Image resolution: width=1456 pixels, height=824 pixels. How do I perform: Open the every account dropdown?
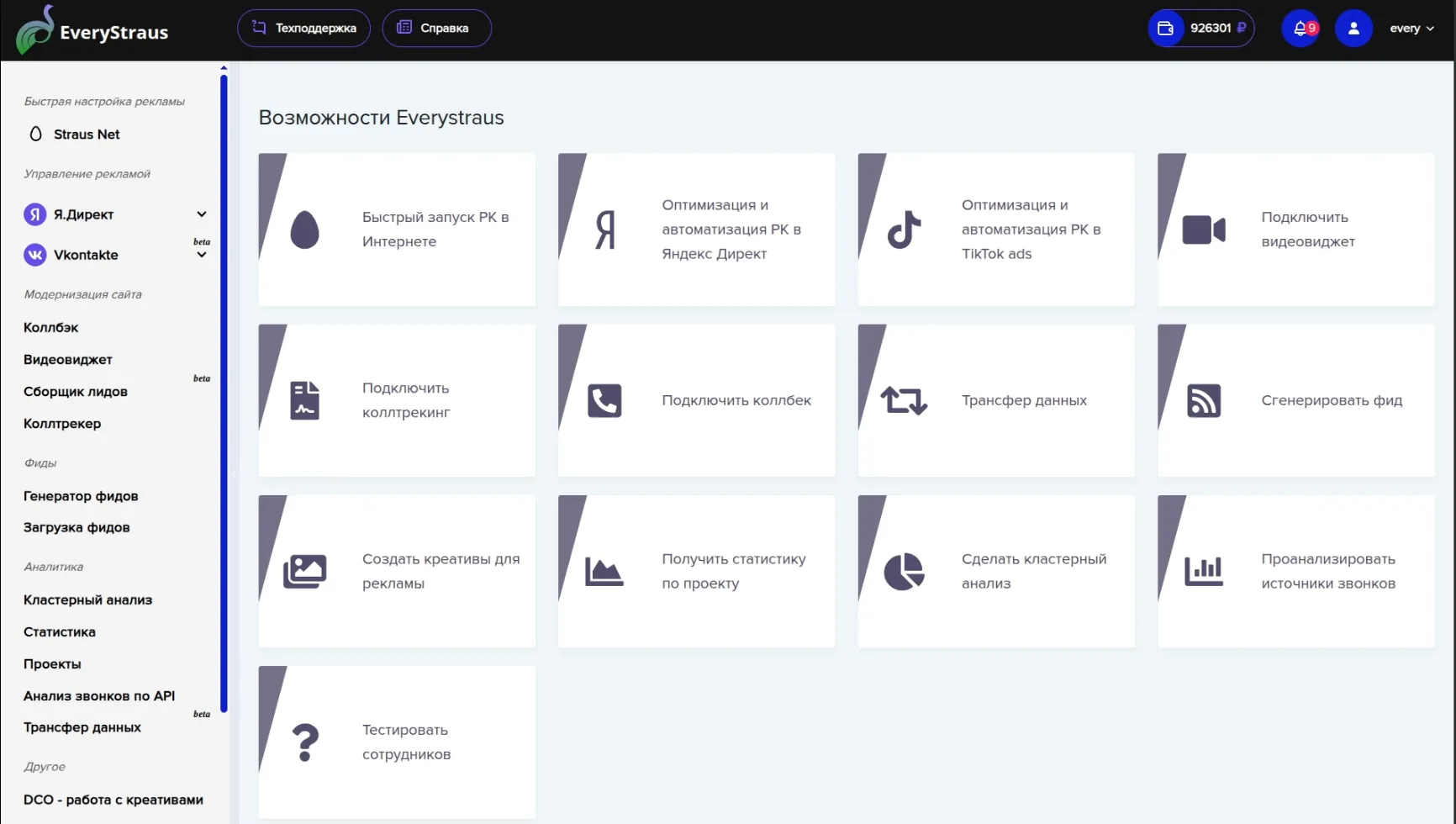1411,29
